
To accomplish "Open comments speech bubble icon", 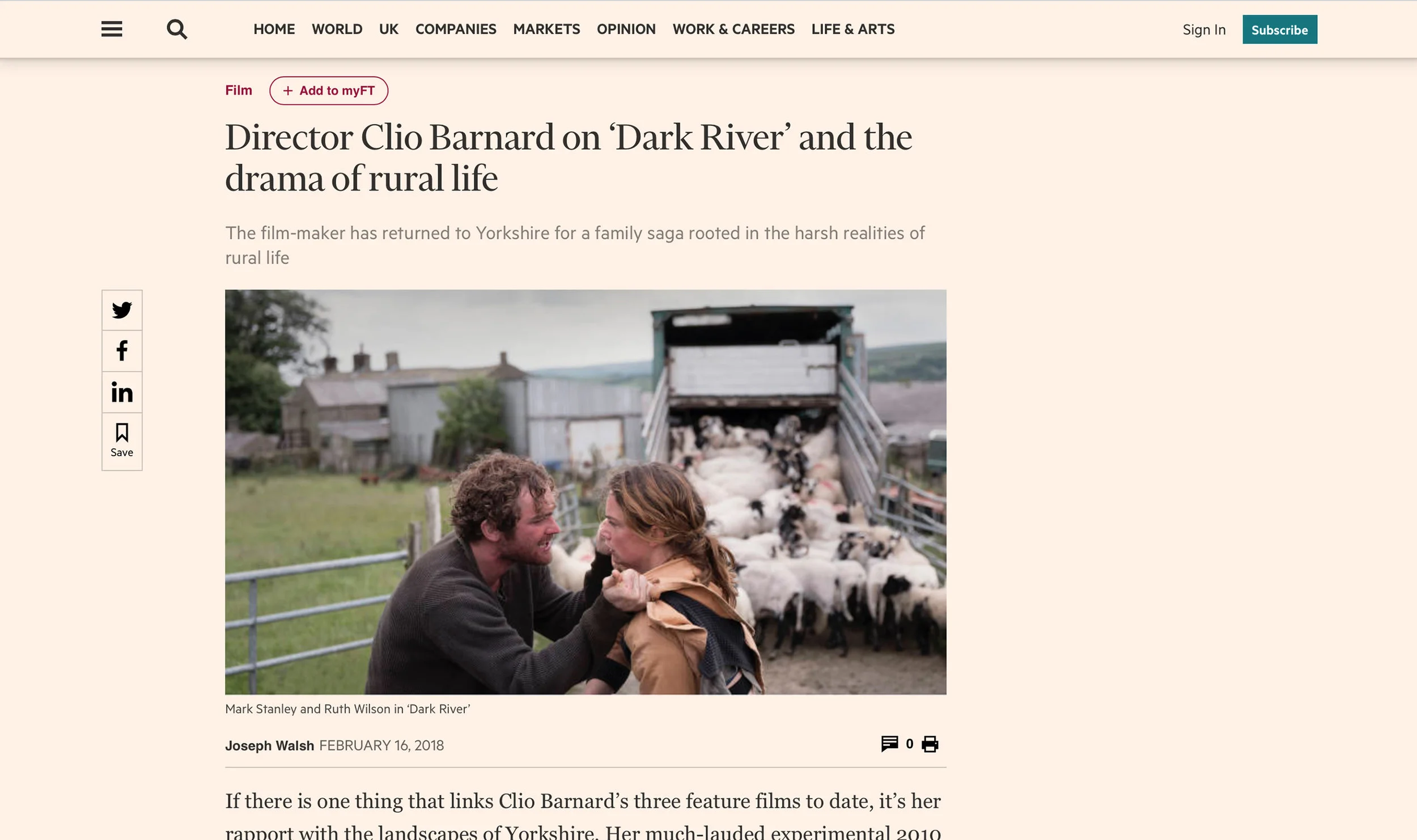I will click(890, 744).
